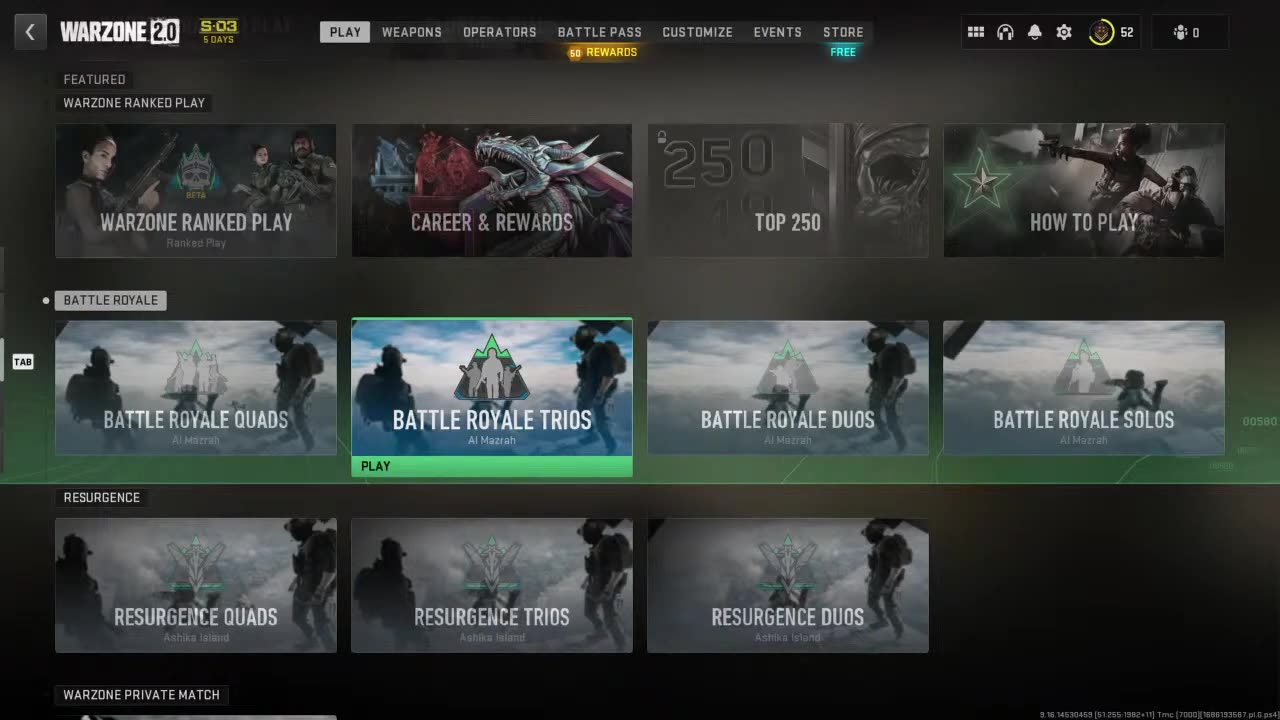Click the 50 REWARDS label

point(603,52)
